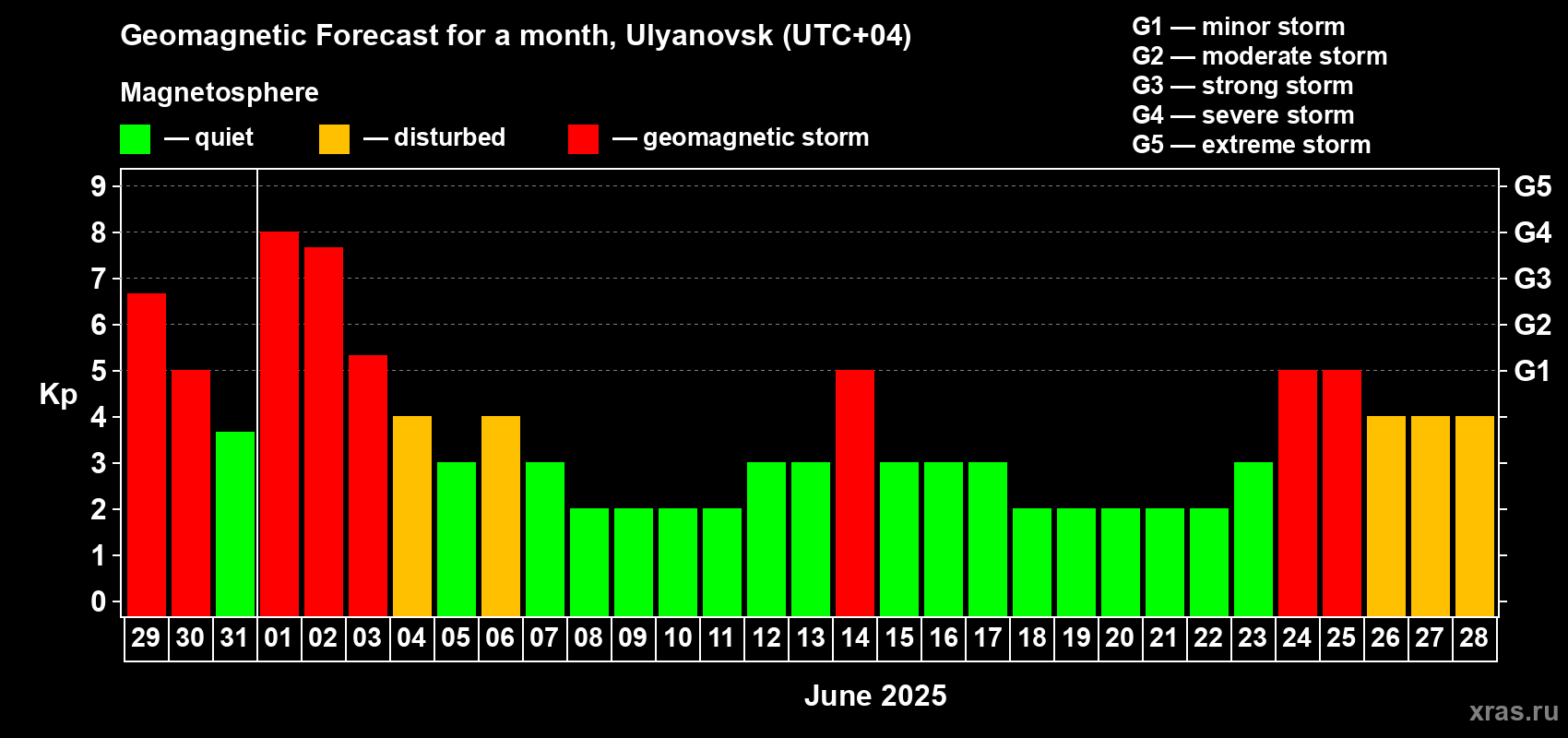Click the date label 19 on x-axis
Screen dimensions: 1568x738
coord(1076,638)
